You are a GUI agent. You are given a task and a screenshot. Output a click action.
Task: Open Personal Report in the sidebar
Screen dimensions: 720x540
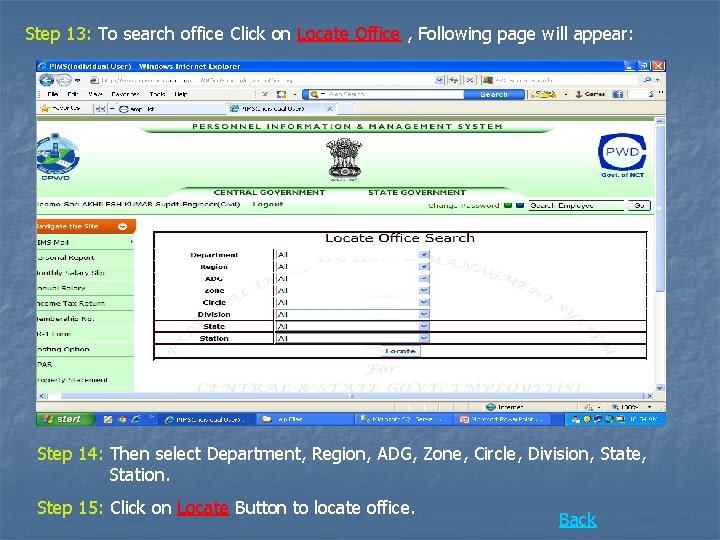[85, 257]
